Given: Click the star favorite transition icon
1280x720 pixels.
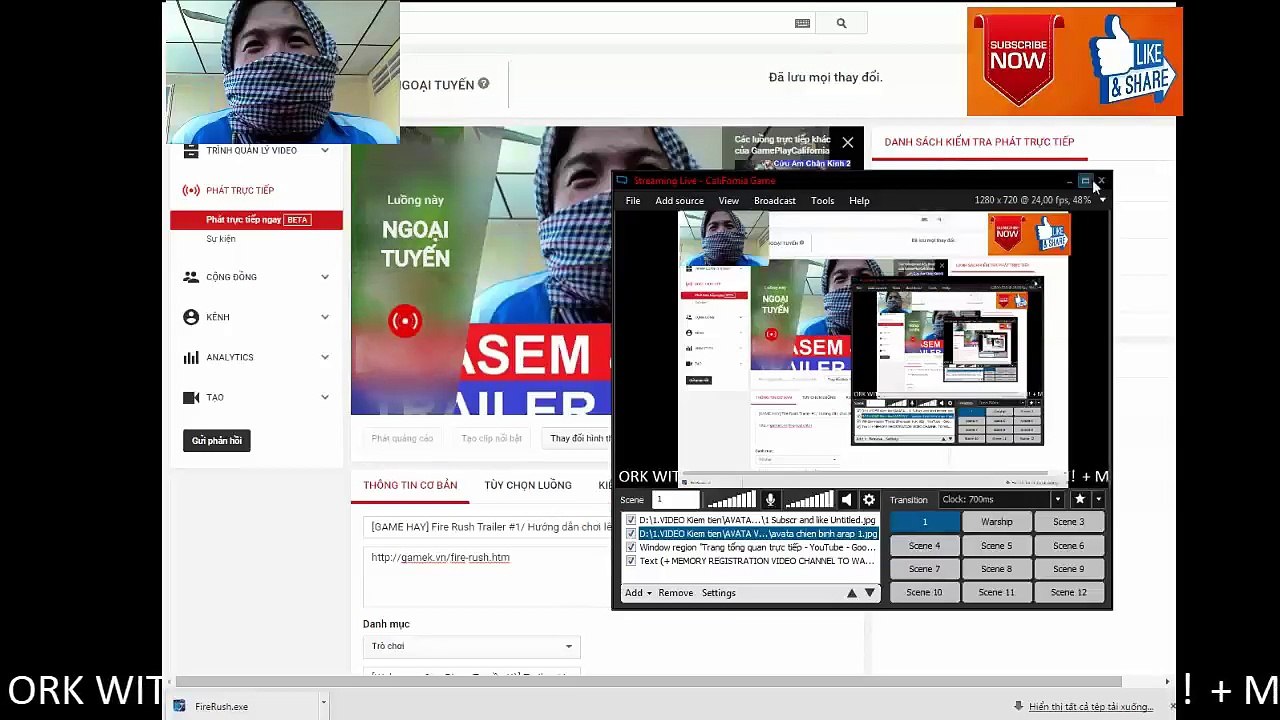Looking at the screenshot, I should tap(1079, 499).
